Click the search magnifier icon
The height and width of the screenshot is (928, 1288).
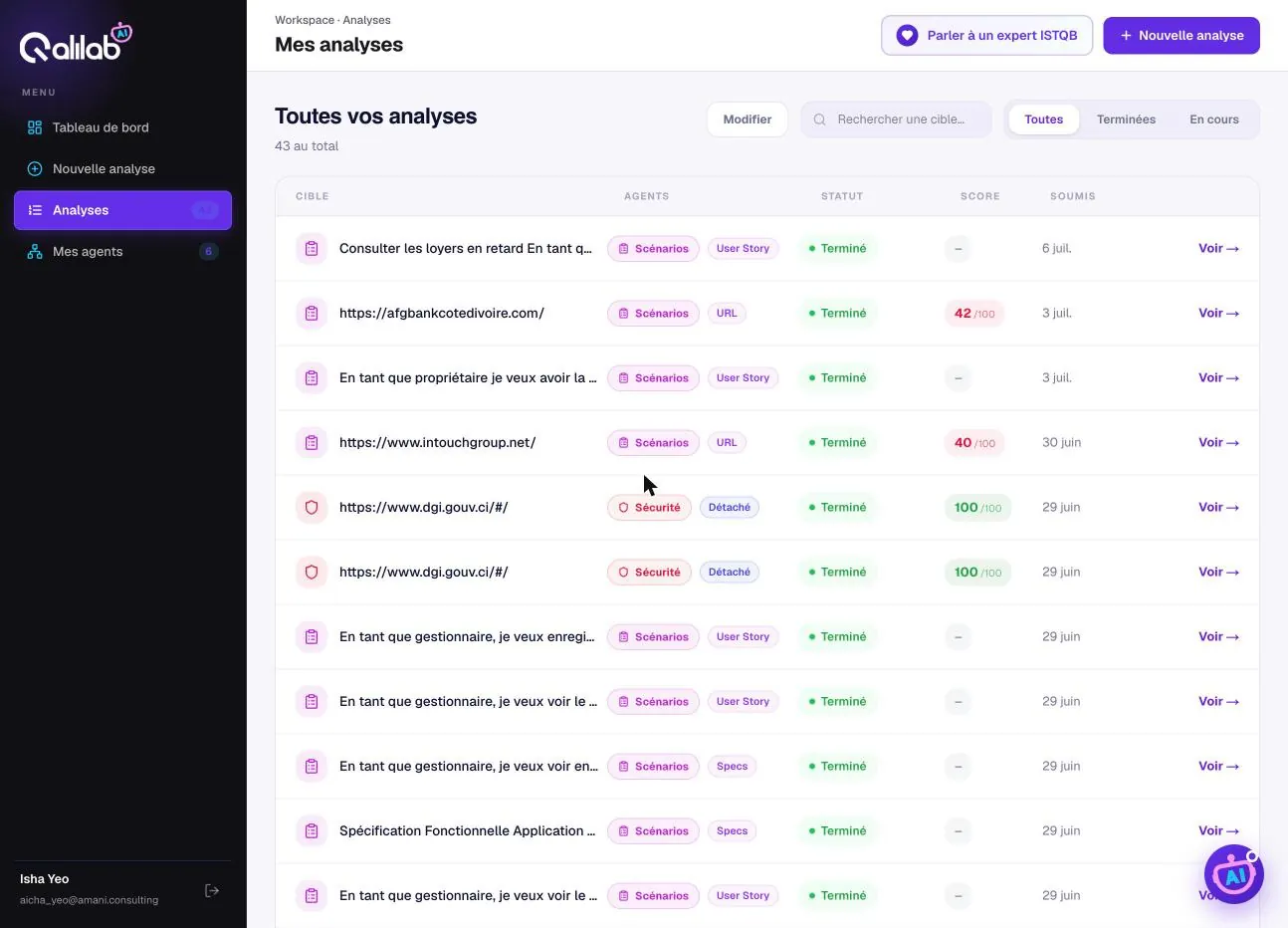pyautogui.click(x=820, y=119)
